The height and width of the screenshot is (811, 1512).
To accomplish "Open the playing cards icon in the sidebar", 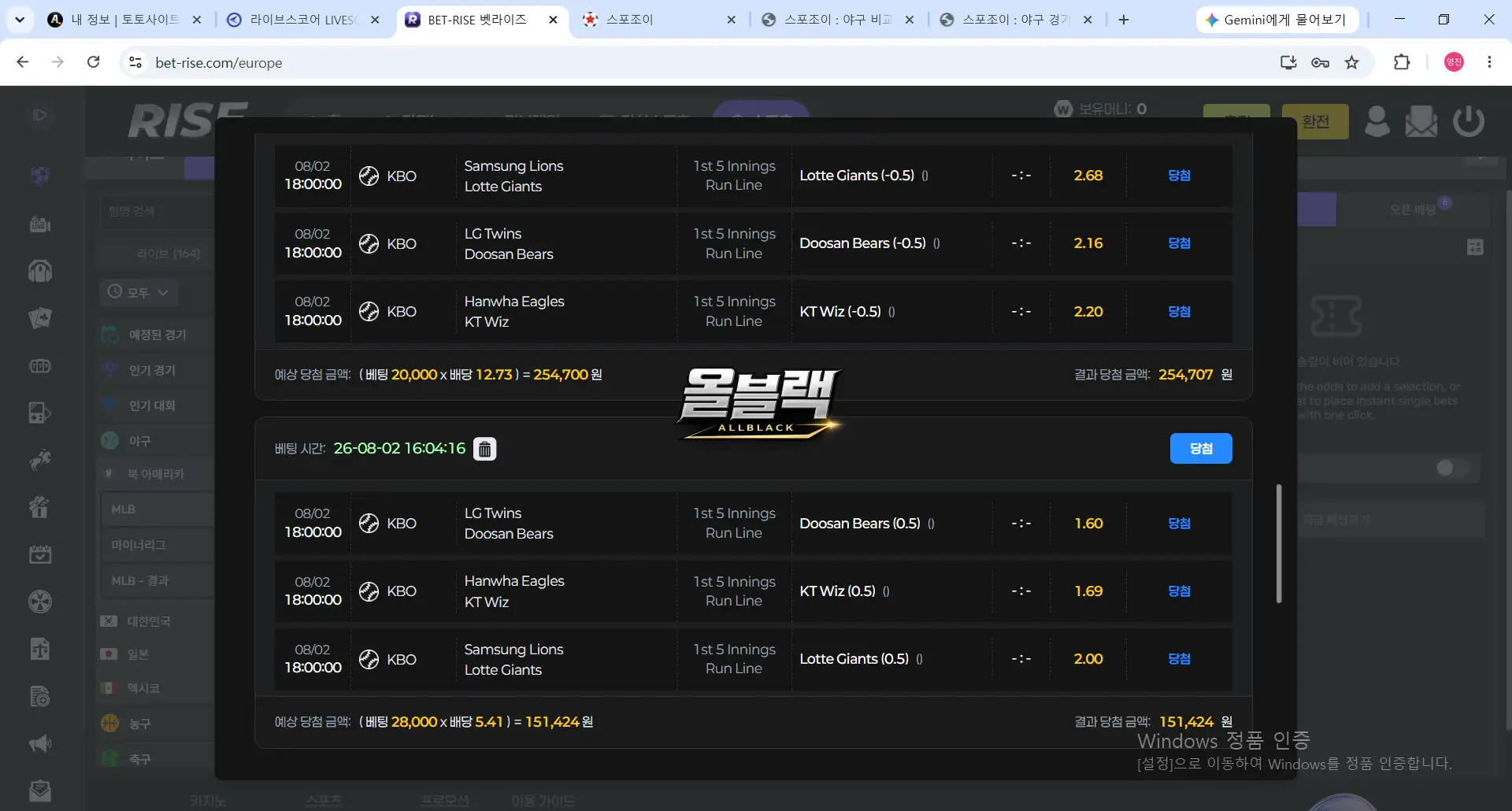I will pos(40,318).
